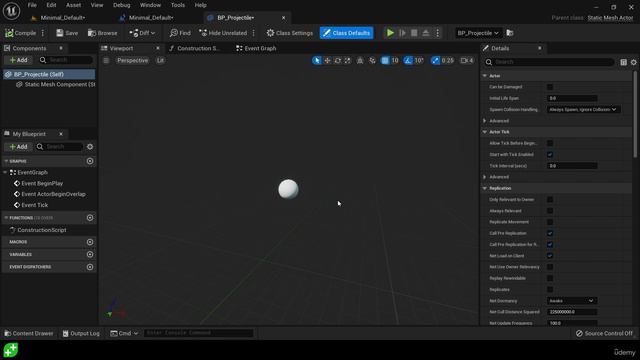The height and width of the screenshot is (360, 640).
Task: Click Find in blueprint
Action: pyautogui.click(x=180, y=33)
